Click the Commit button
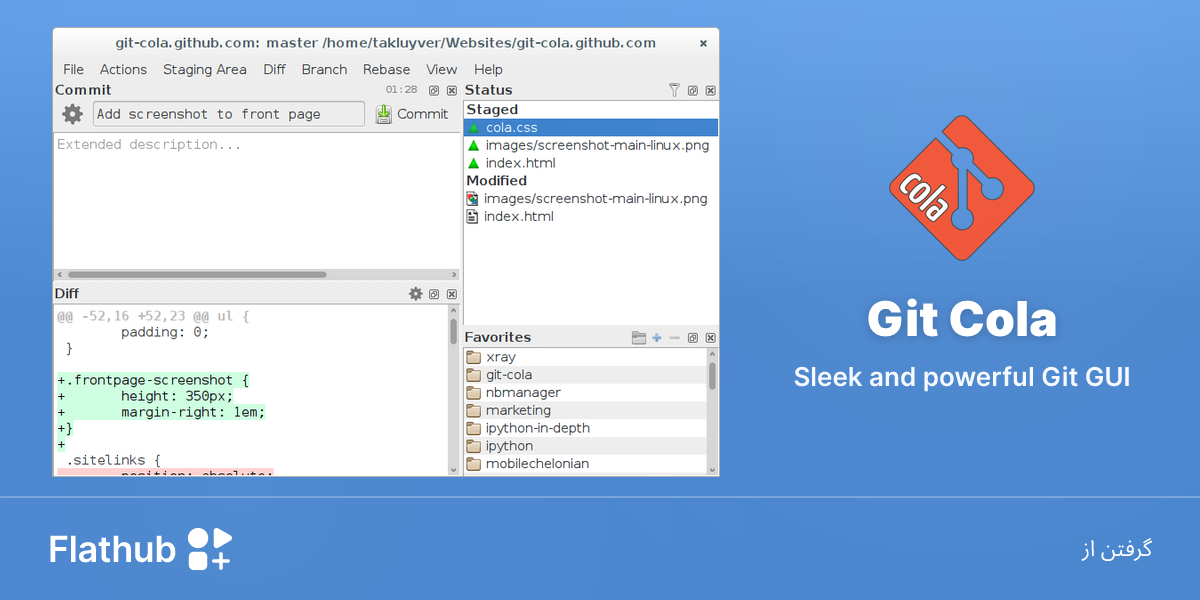1200x600 pixels. point(412,114)
